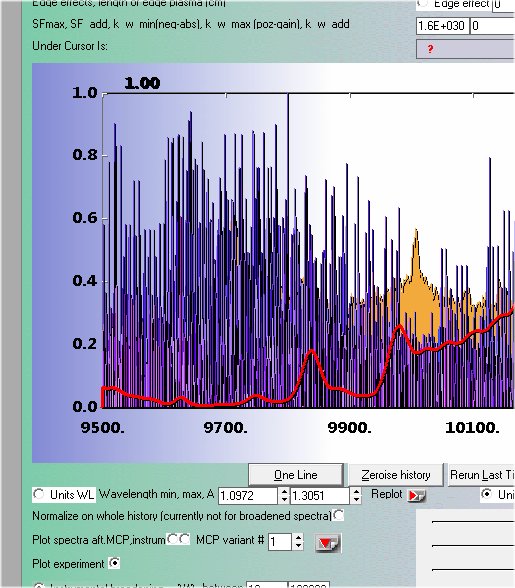Focus the Wavelength min field 1.0972
Viewport: 515px width, 588px height.
coord(248,496)
